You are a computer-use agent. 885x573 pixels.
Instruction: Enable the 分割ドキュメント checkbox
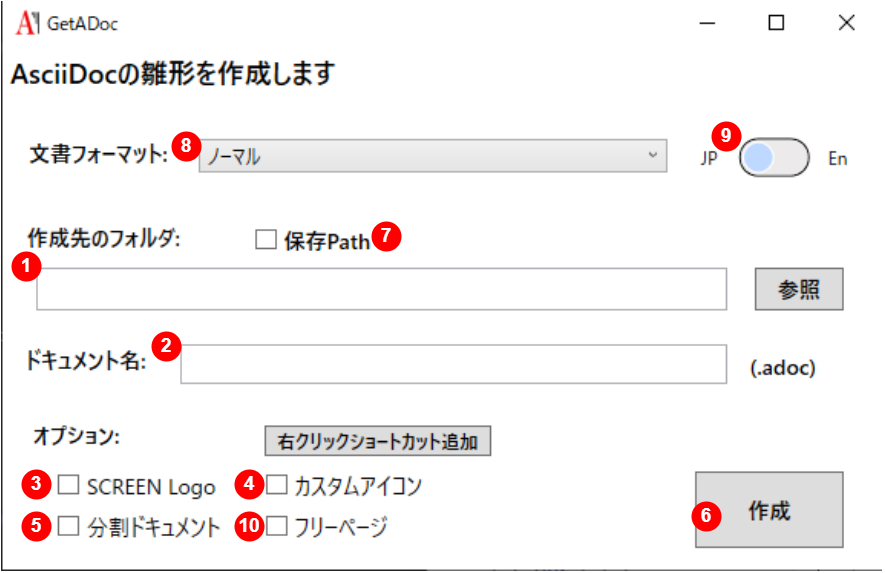click(68, 526)
